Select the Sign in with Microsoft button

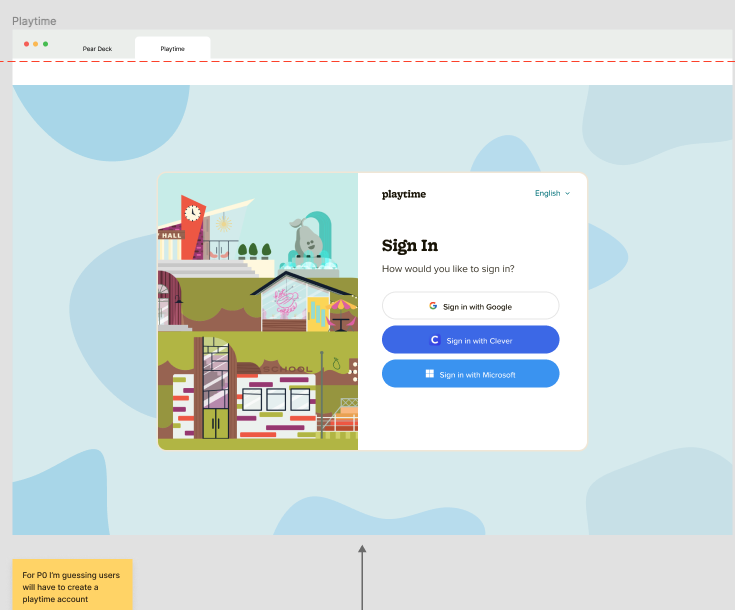click(x=470, y=374)
